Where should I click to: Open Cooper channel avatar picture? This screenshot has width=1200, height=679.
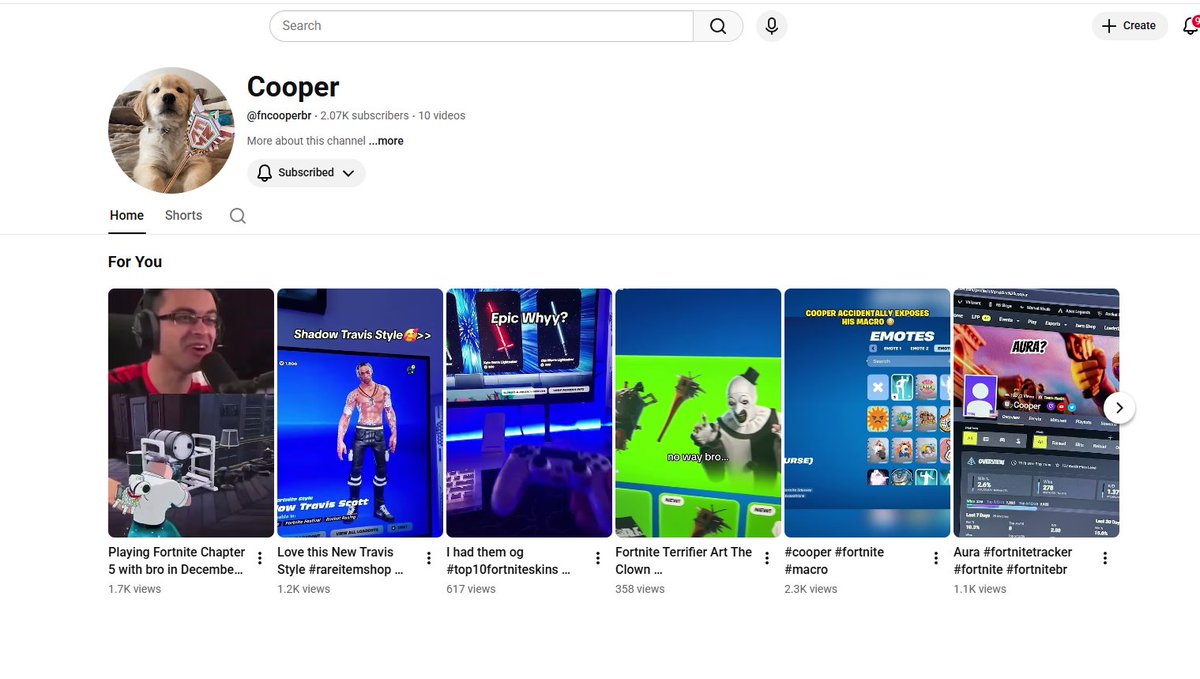click(171, 130)
